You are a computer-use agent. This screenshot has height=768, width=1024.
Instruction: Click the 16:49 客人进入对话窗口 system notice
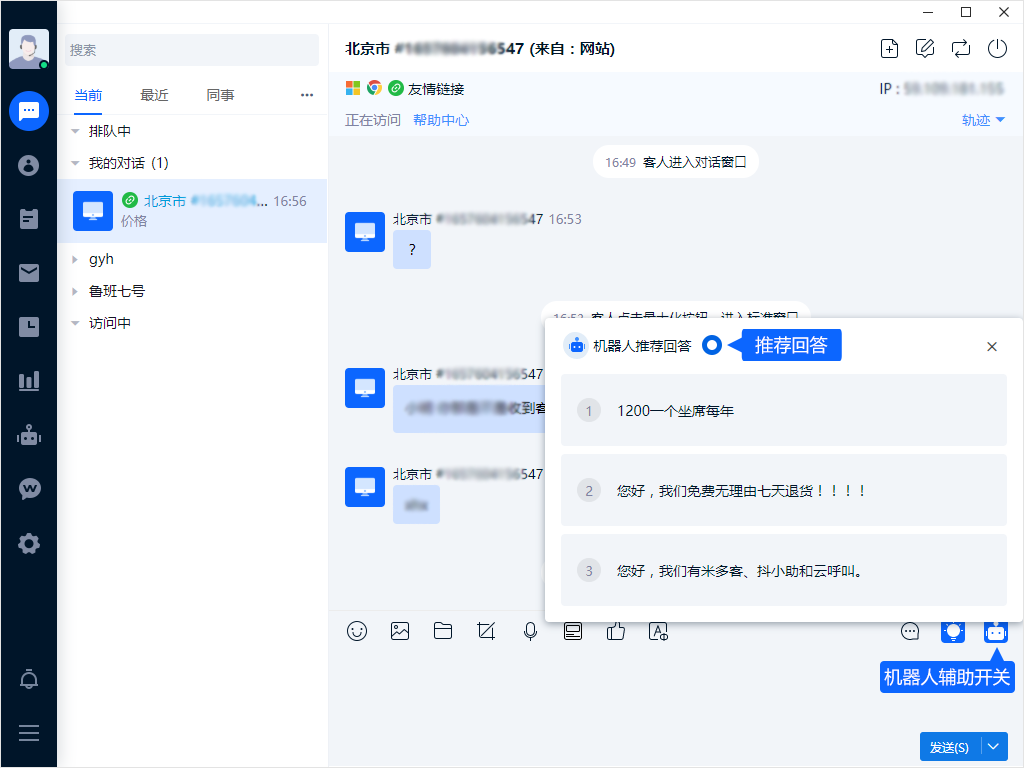click(x=675, y=162)
